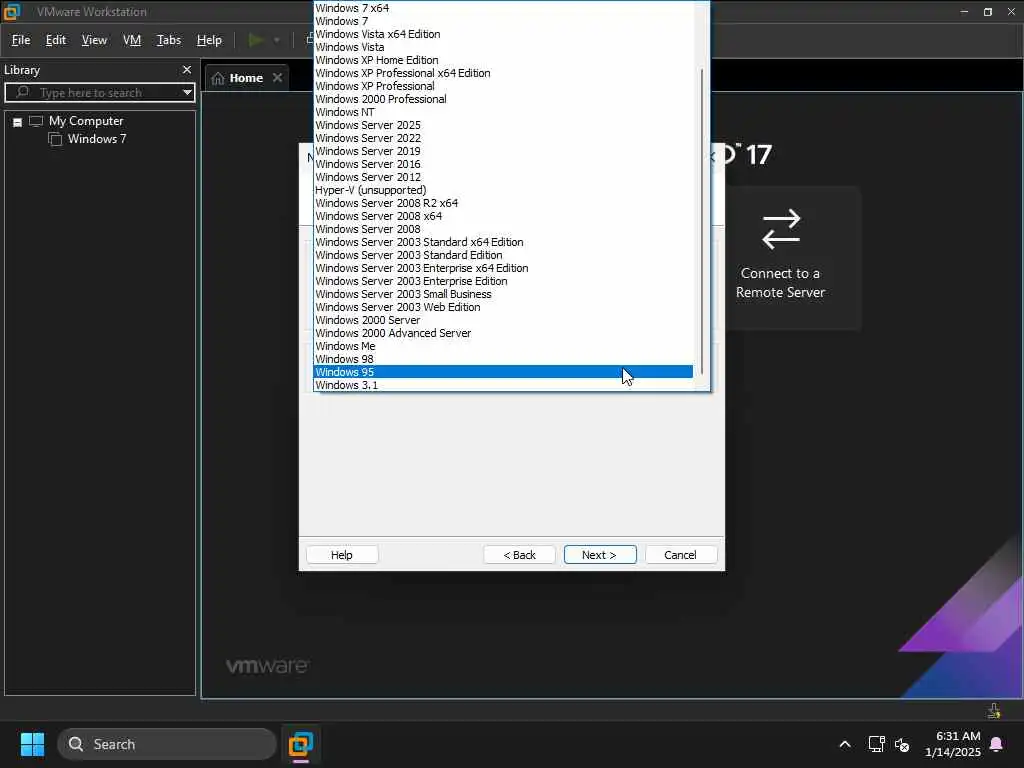
Task: Choose Windows Server 2025 option
Action: [x=503, y=125]
